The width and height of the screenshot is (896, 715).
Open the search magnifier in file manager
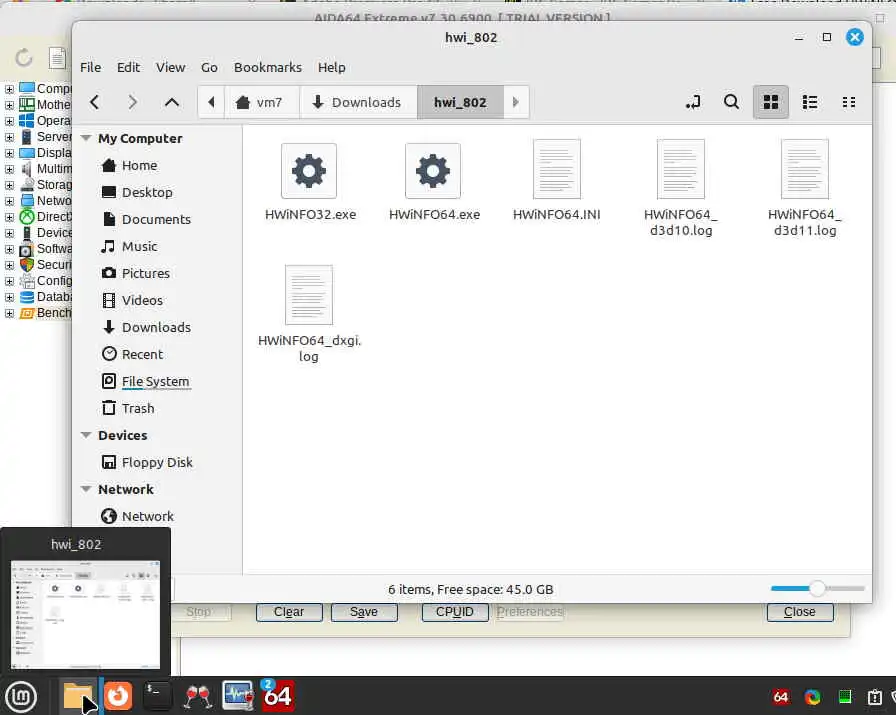(x=731, y=102)
